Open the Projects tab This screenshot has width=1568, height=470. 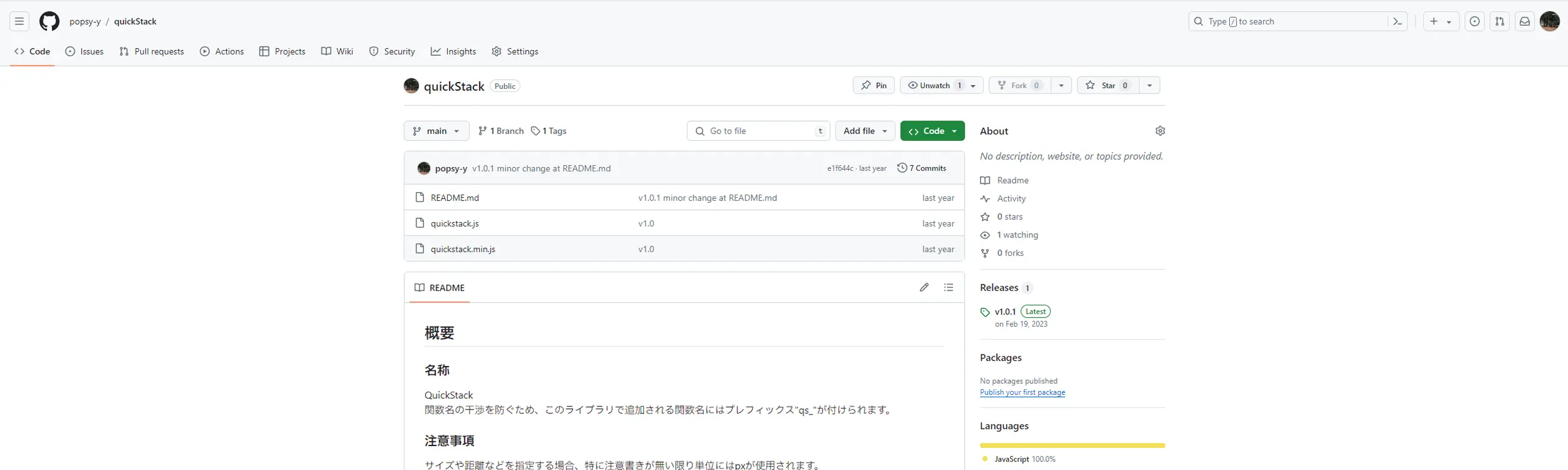282,51
